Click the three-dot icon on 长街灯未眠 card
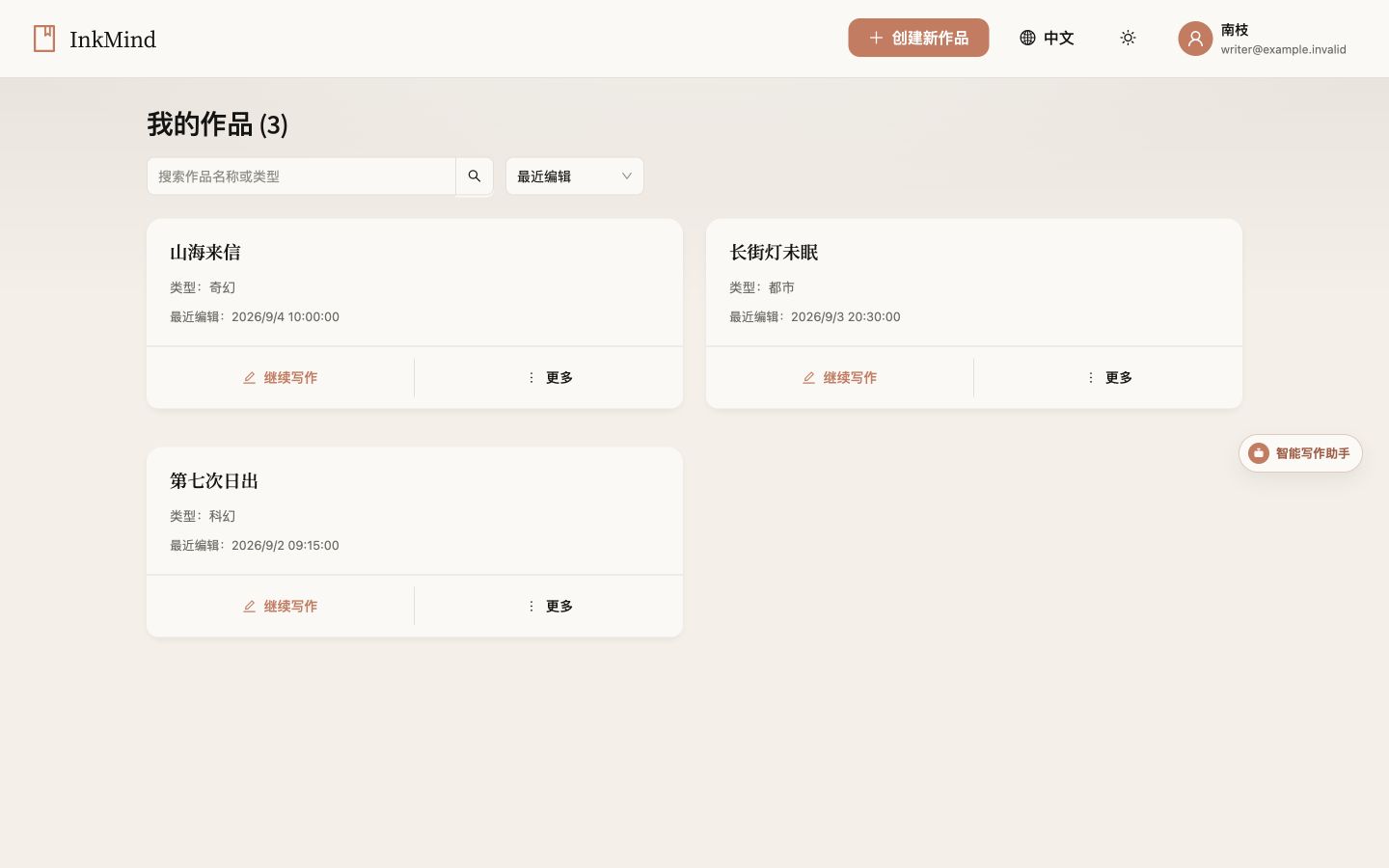The width and height of the screenshot is (1389, 868). click(x=1091, y=378)
